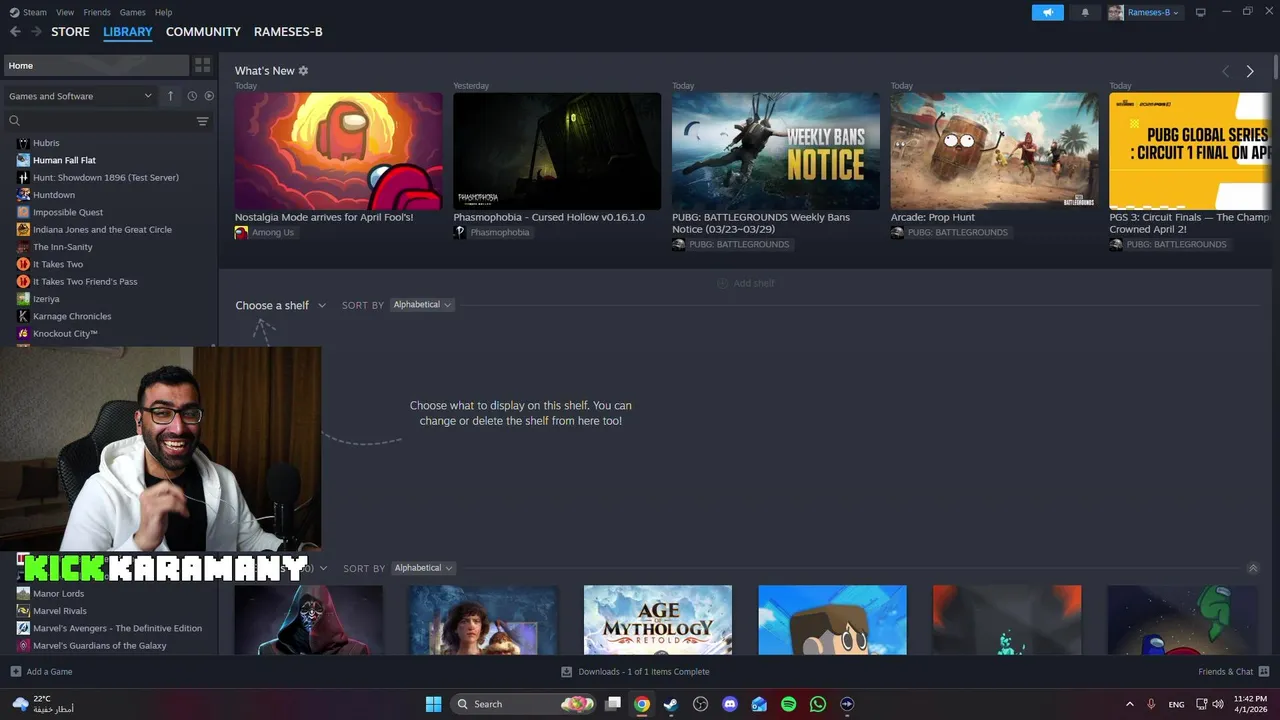Viewport: 1280px width, 720px height.
Task: Open the collections grid view icon
Action: 203,65
